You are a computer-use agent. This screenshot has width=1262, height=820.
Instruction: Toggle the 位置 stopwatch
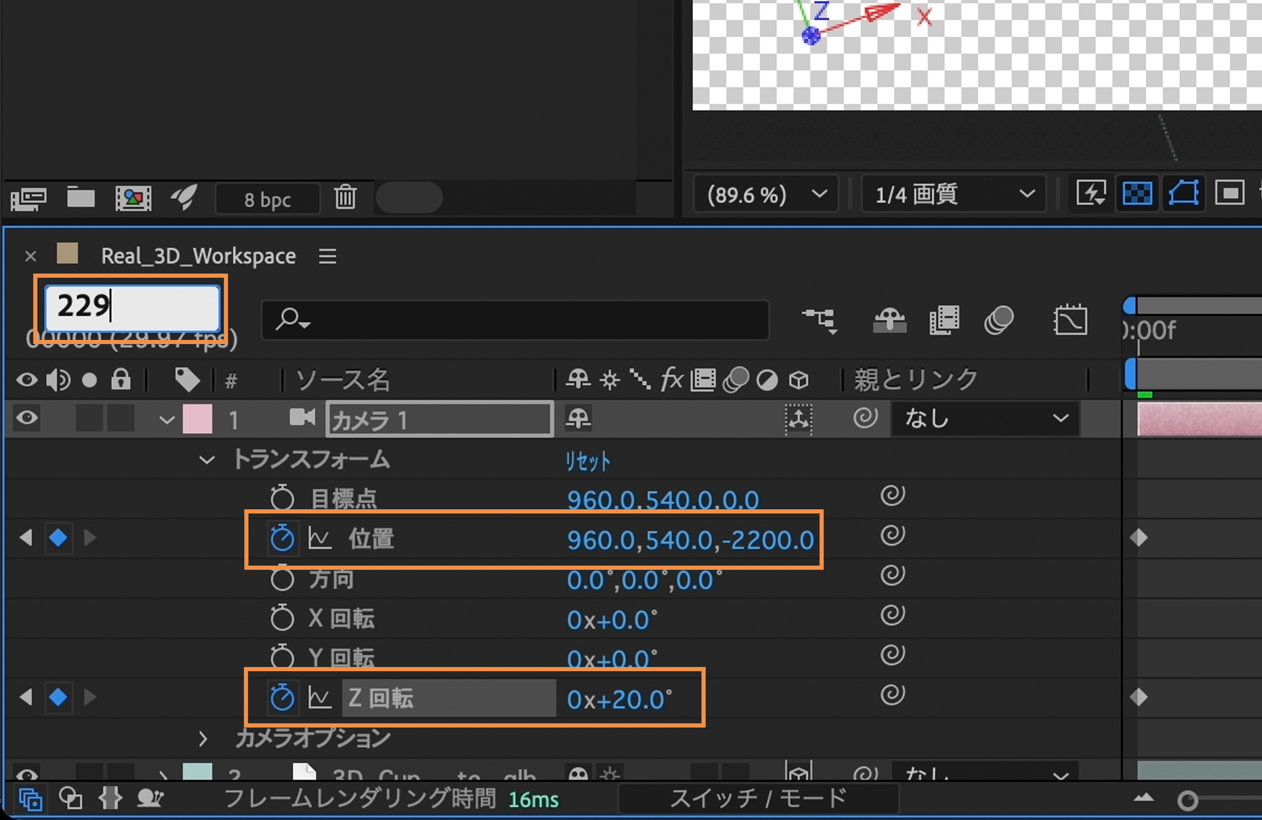click(x=282, y=538)
